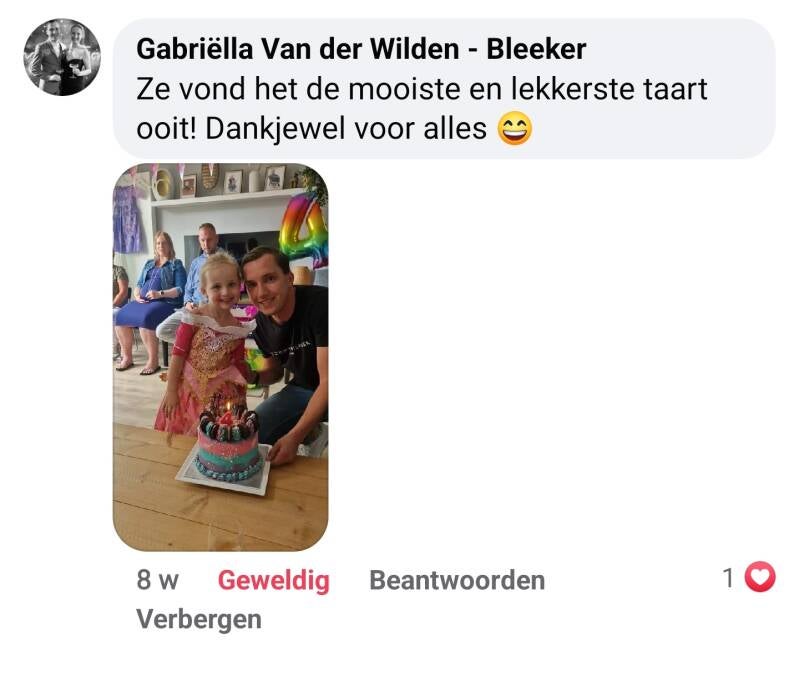Click the word Dankjewel in the comment

click(x=276, y=128)
